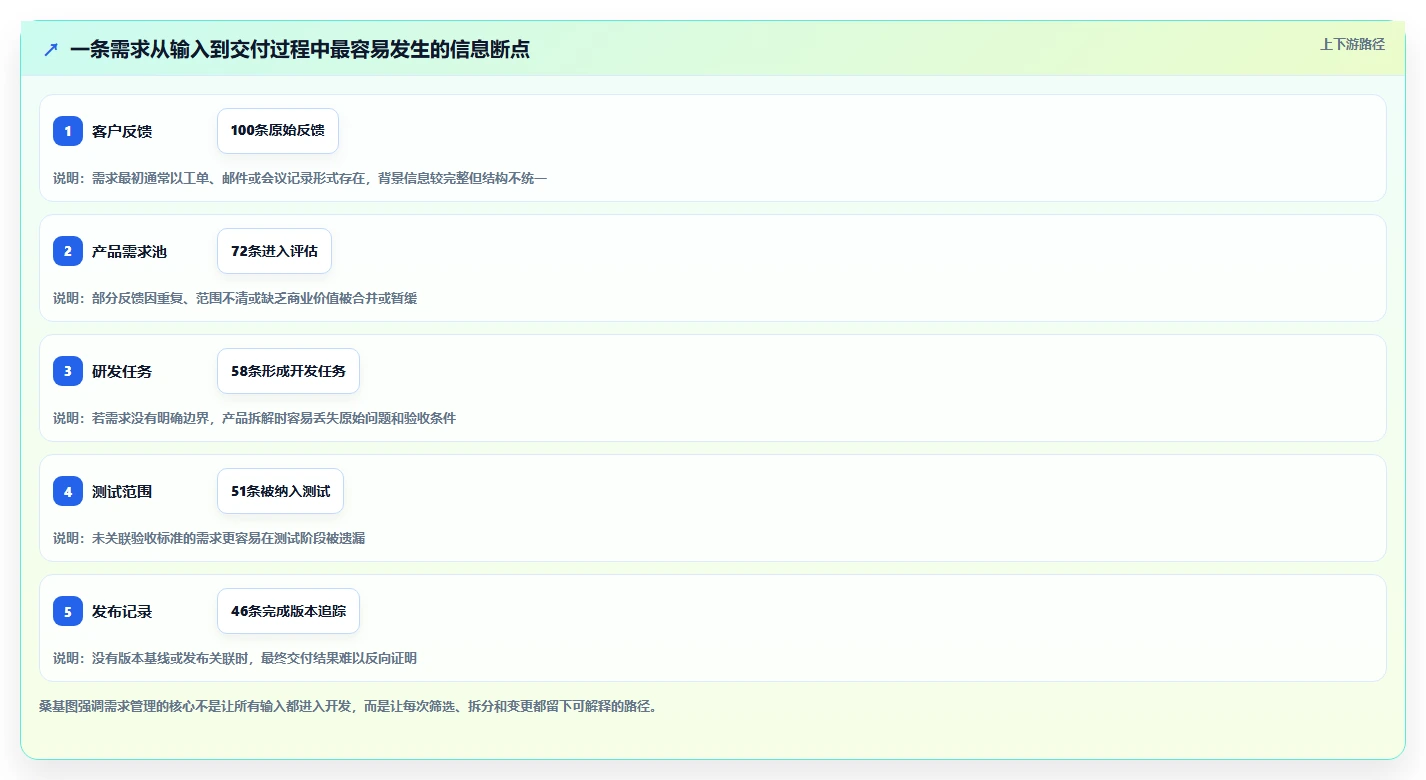
Task: Select step badge 4 for 测试范围
Action: pyautogui.click(x=68, y=491)
